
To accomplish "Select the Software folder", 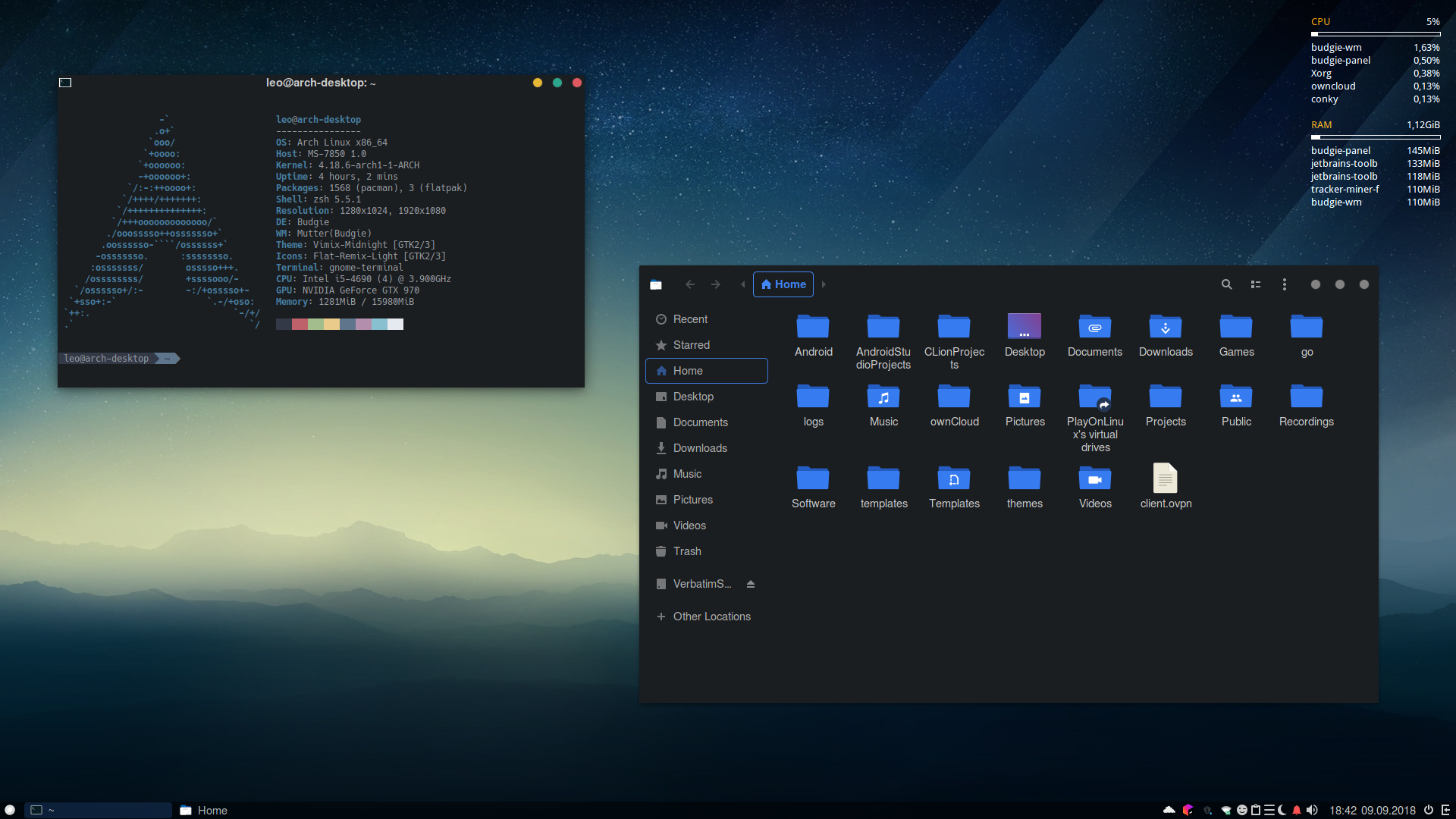I will click(x=813, y=487).
